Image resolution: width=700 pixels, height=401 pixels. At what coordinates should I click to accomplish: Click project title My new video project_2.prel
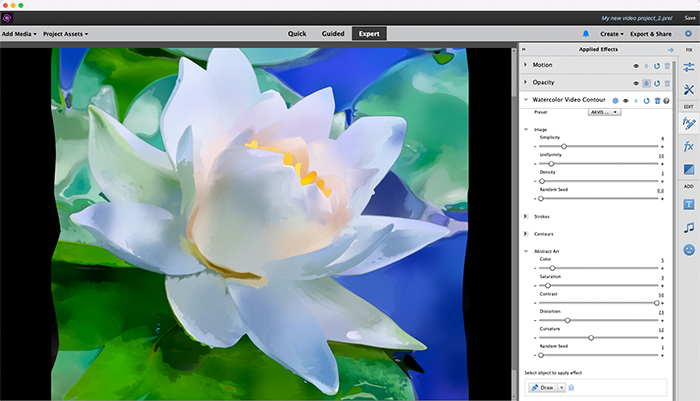pos(637,18)
